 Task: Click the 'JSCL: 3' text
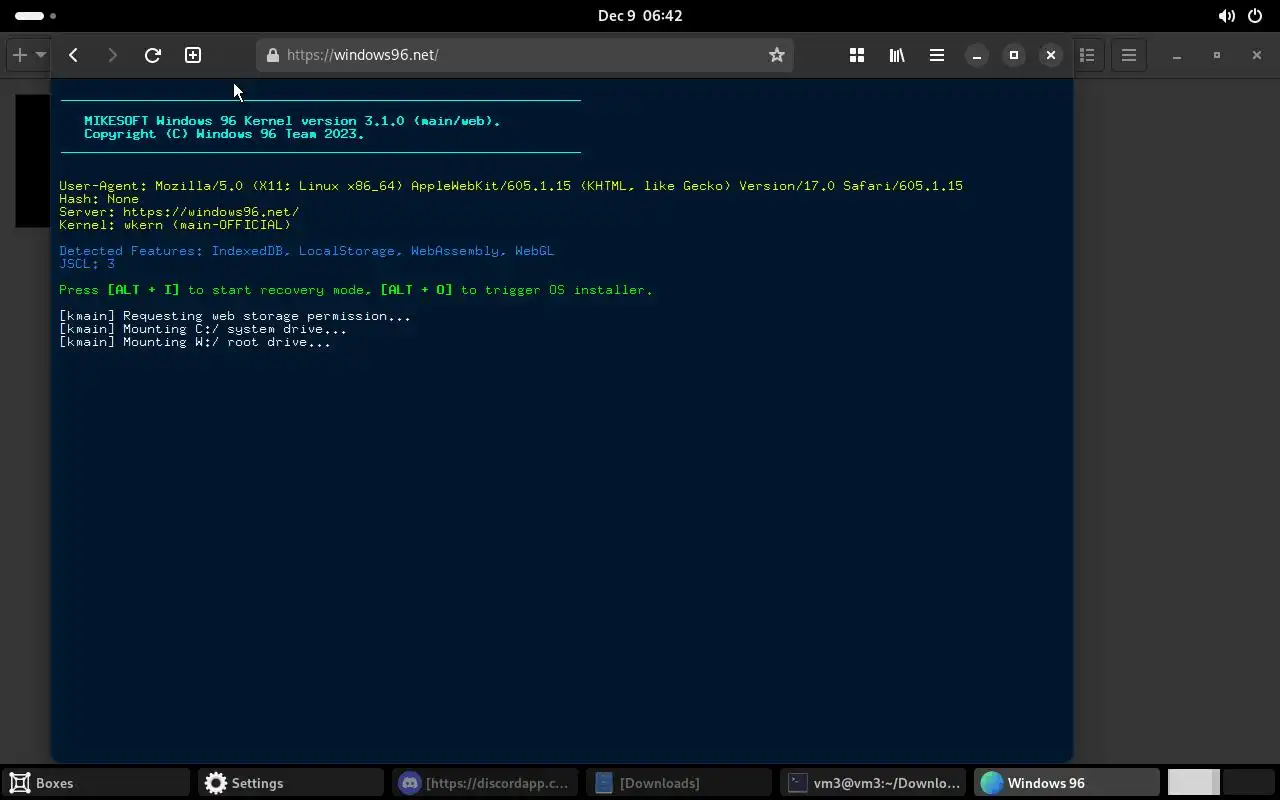87,264
